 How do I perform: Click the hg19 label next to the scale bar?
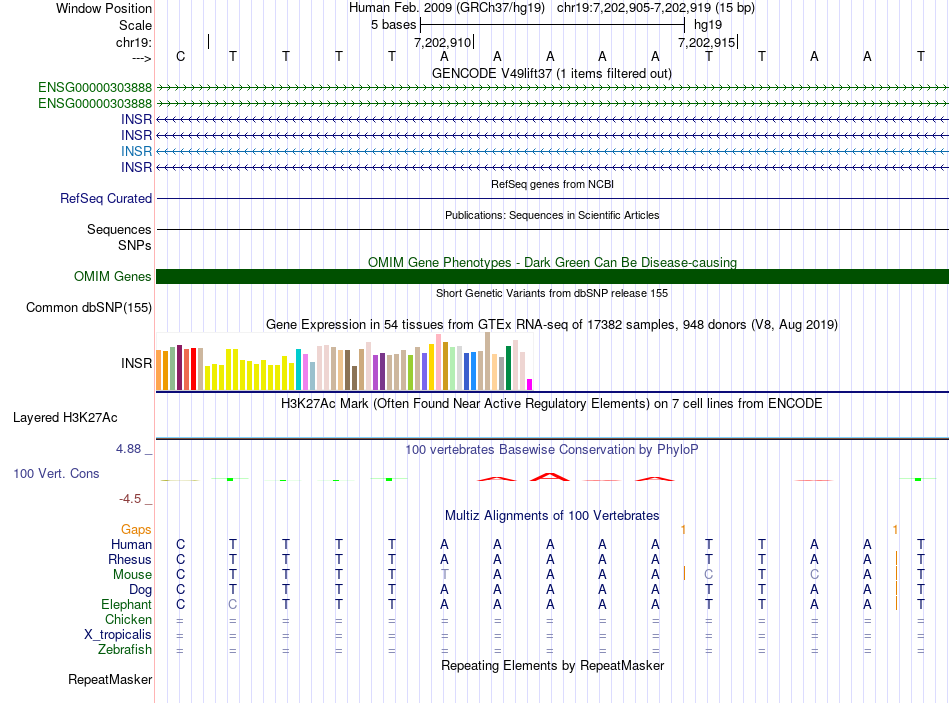coord(708,25)
